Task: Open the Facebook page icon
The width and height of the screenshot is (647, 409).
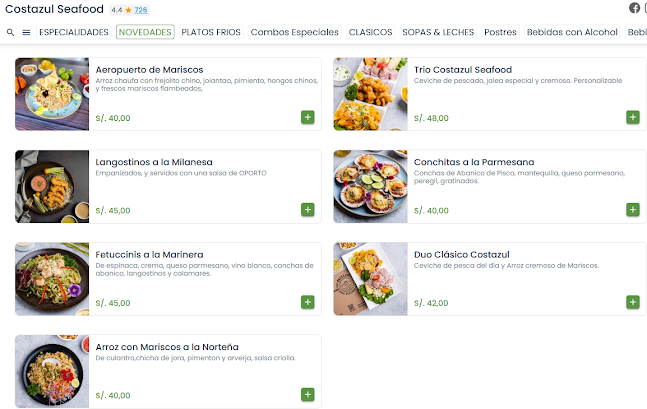Action: pyautogui.click(x=634, y=8)
